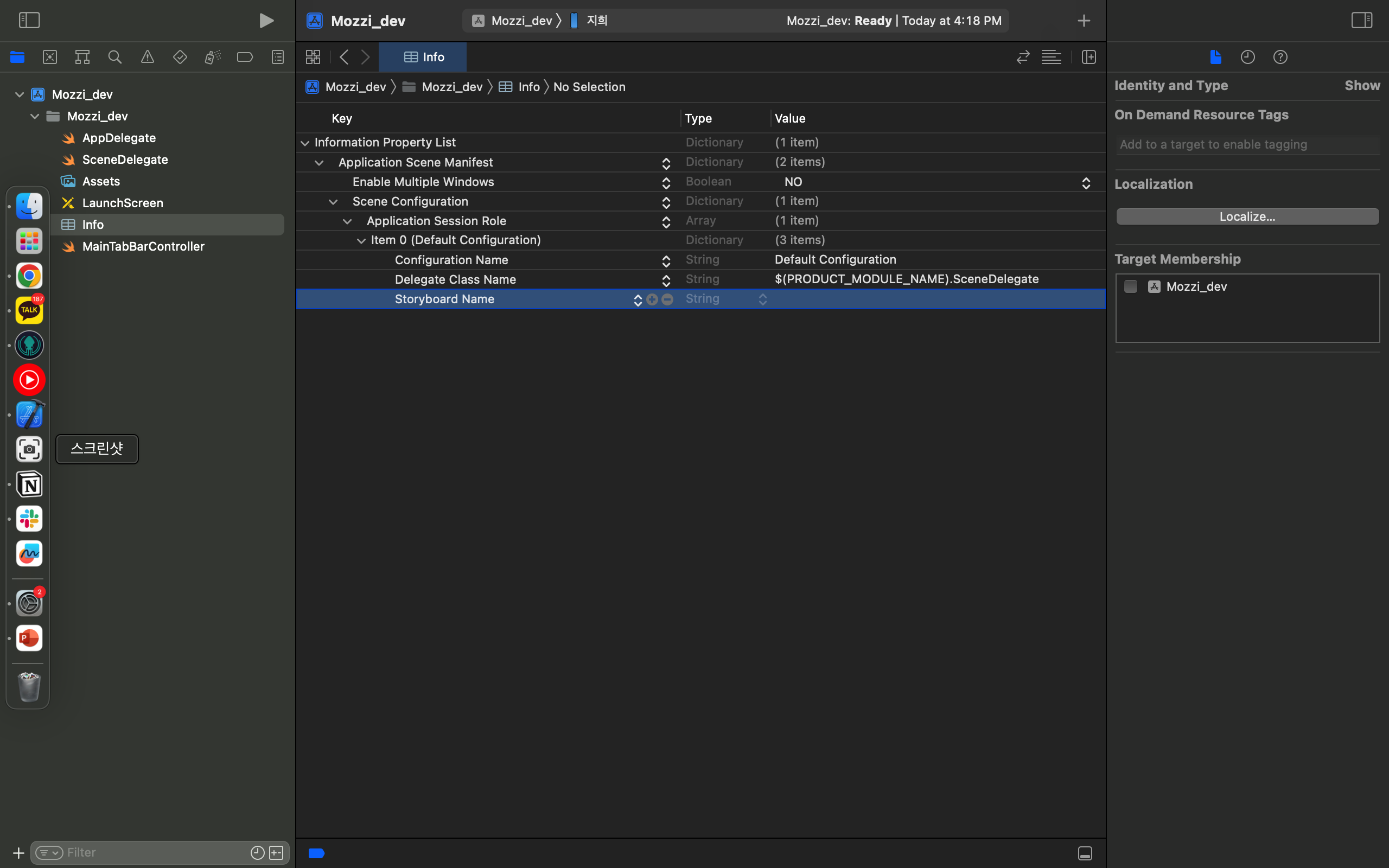The height and width of the screenshot is (868, 1389).
Task: Toggle the right inspector panel
Action: coord(1361,21)
